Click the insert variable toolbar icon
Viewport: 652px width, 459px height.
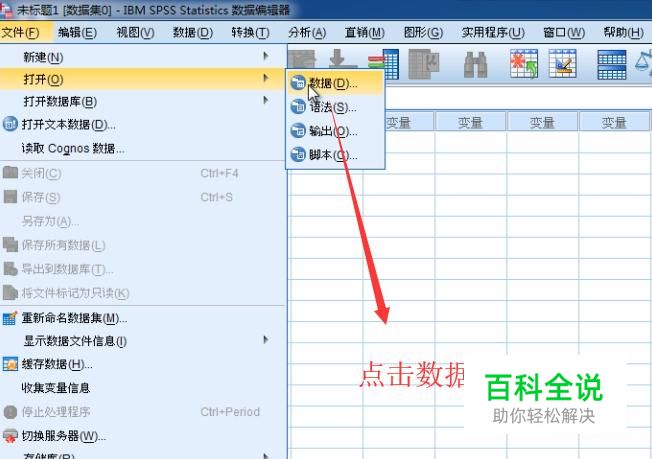pos(563,64)
